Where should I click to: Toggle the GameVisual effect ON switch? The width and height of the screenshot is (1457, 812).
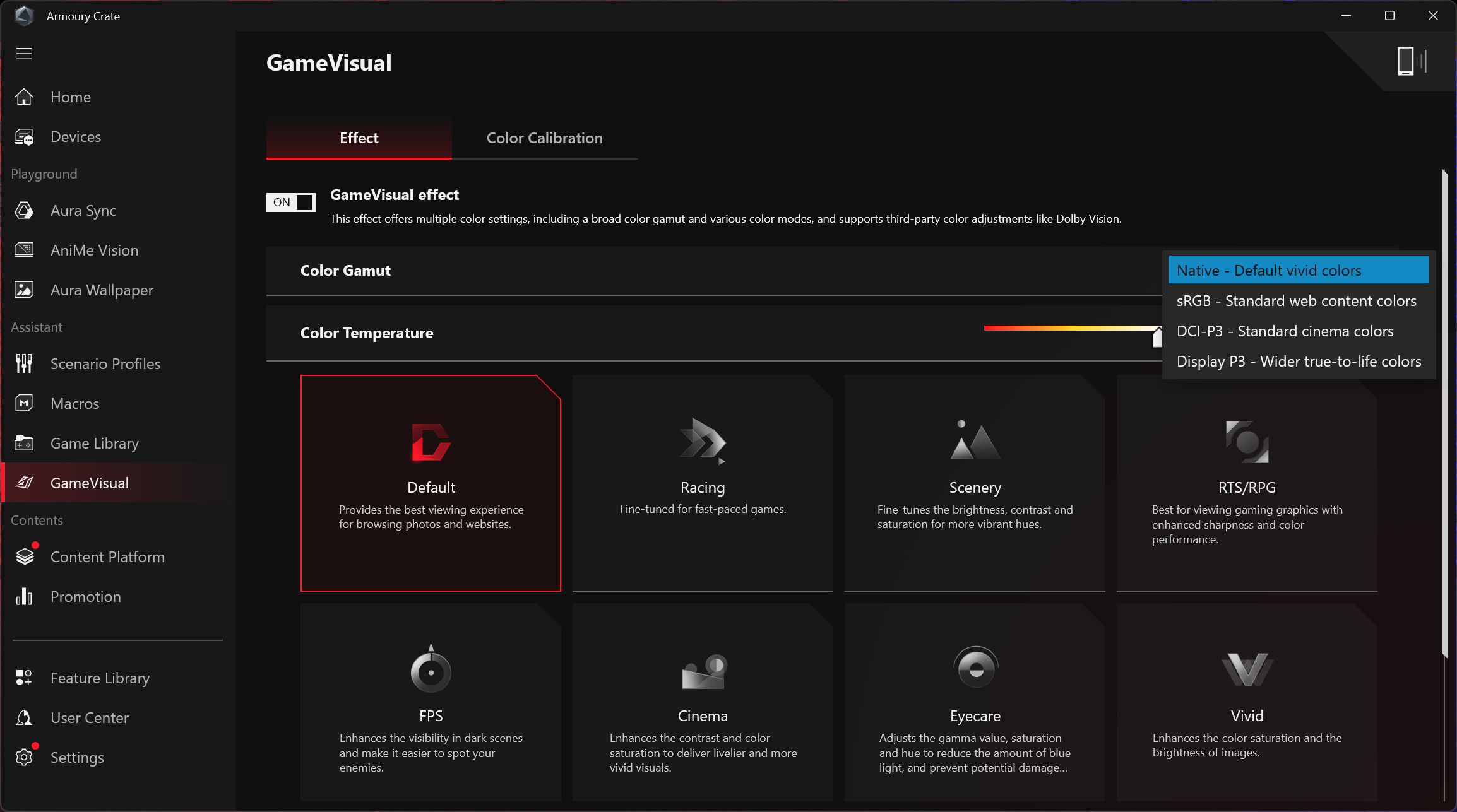click(x=290, y=202)
